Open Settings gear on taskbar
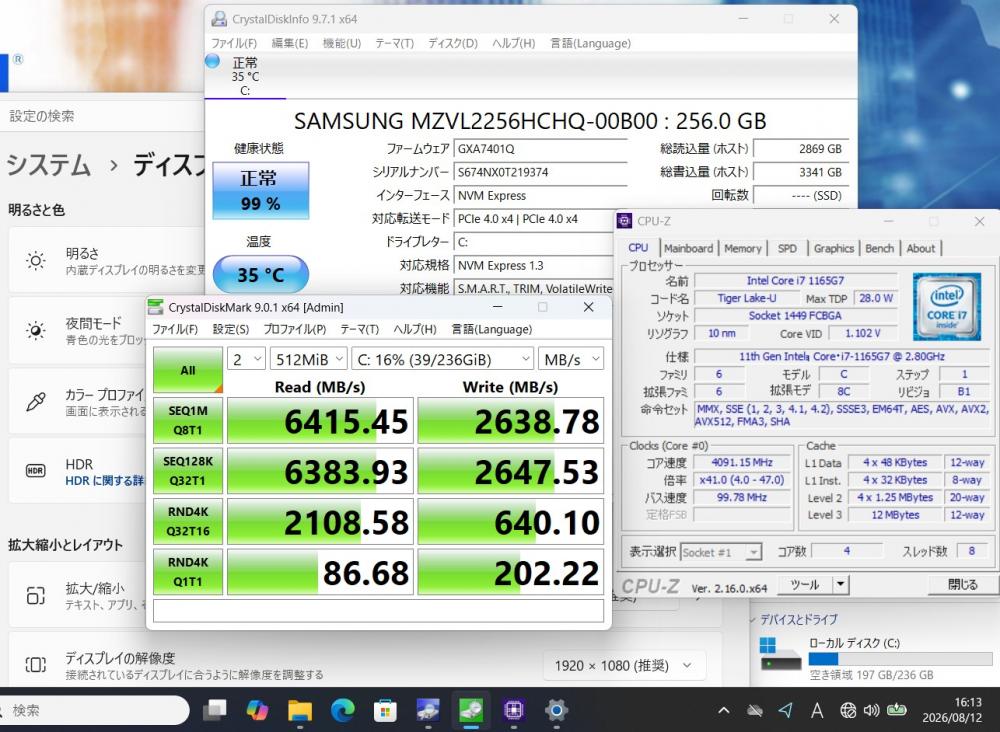Viewport: 1000px width, 732px height. click(556, 710)
